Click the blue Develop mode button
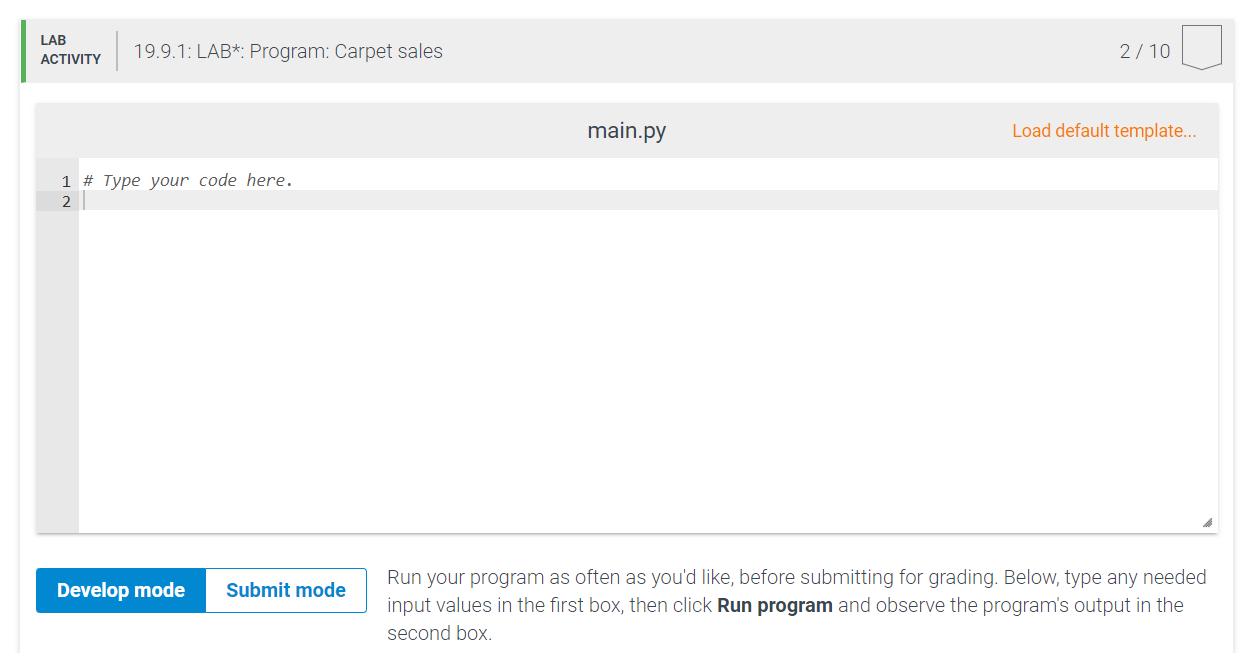Screen dimensions: 1252x653 (120, 590)
